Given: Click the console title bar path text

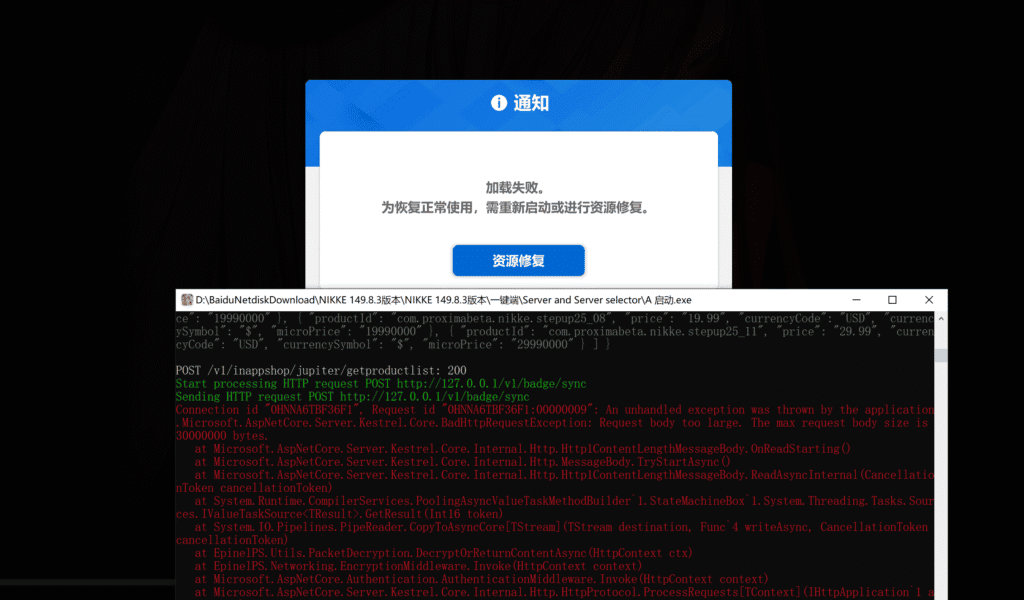Looking at the screenshot, I should pos(443,300).
